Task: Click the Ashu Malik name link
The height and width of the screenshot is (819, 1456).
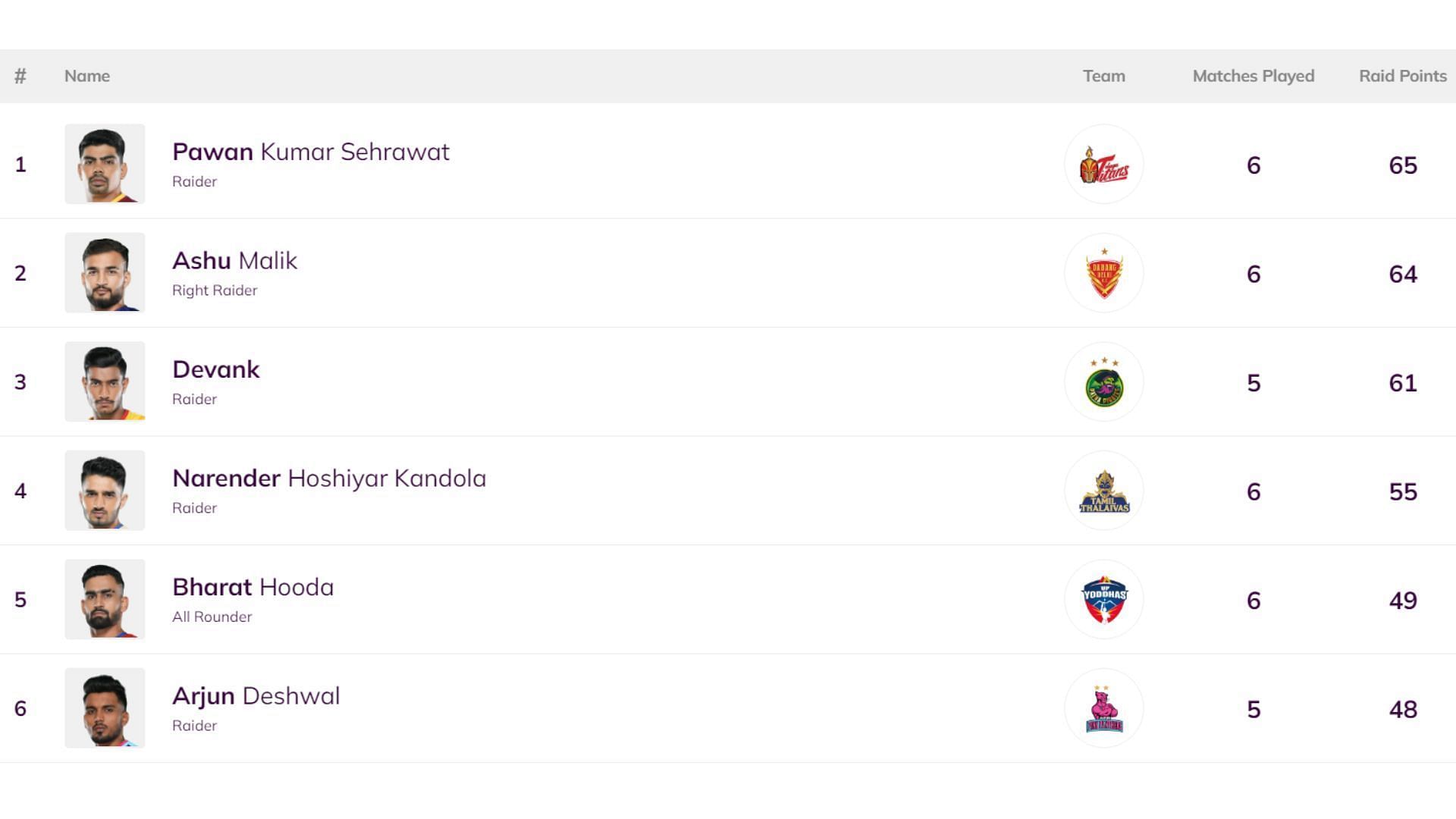Action: (234, 261)
